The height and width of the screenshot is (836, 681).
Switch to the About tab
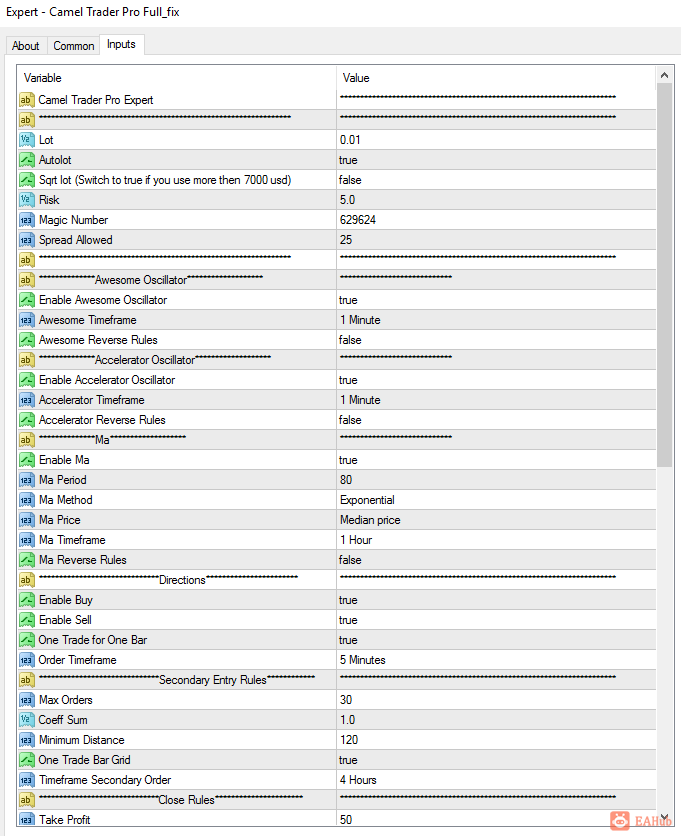26,46
